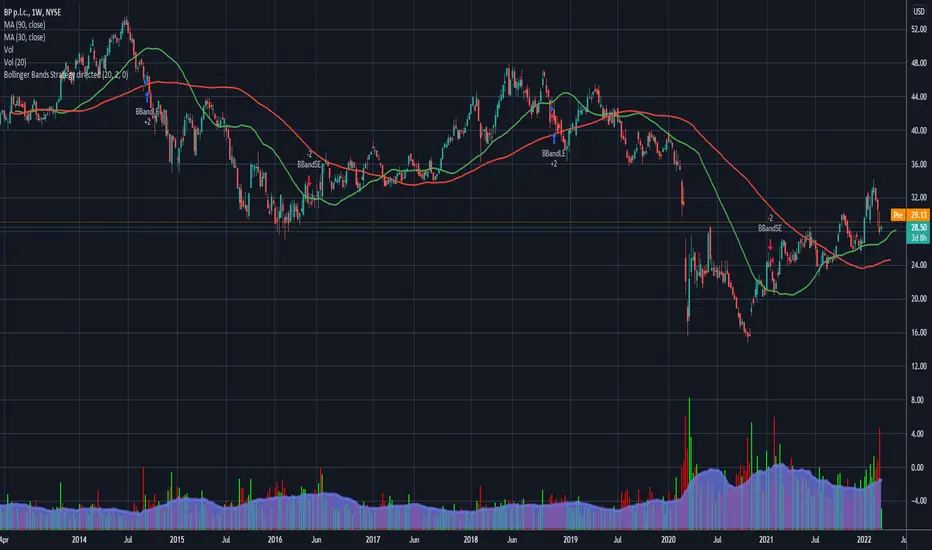Click the 2020 label on time axis

pos(669,540)
